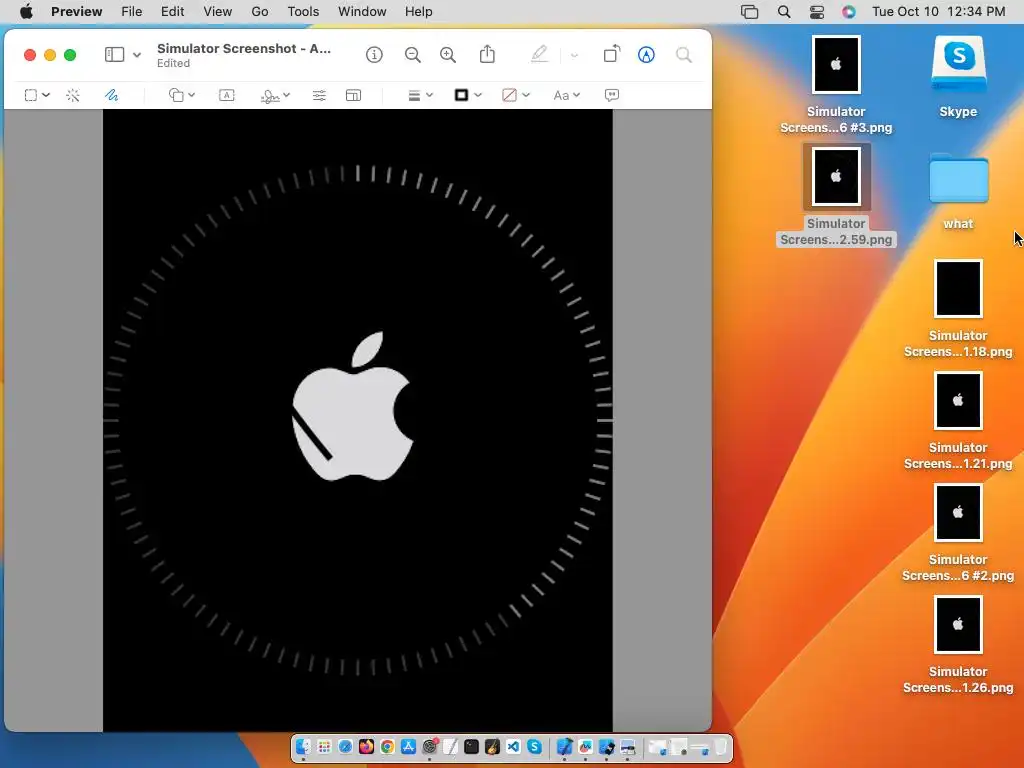
Task: Select Simulator Screens...1.18.png desktop file
Action: click(x=958, y=309)
